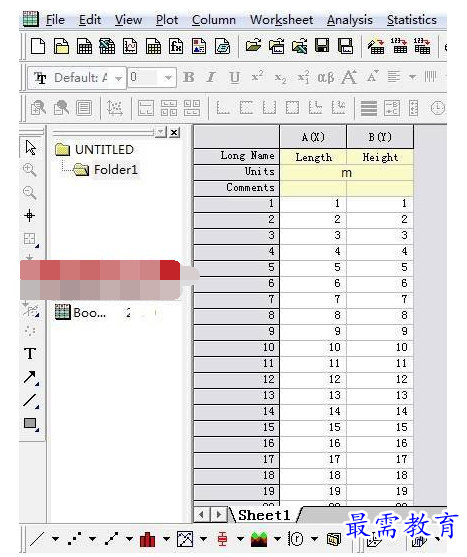Image resolution: width=467 pixels, height=557 pixels.
Task: Select the Rectangle drawing tool
Action: [x=31, y=424]
